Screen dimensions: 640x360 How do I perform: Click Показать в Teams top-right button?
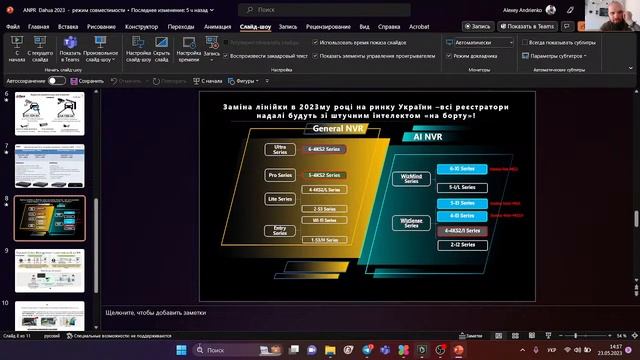pos(527,26)
